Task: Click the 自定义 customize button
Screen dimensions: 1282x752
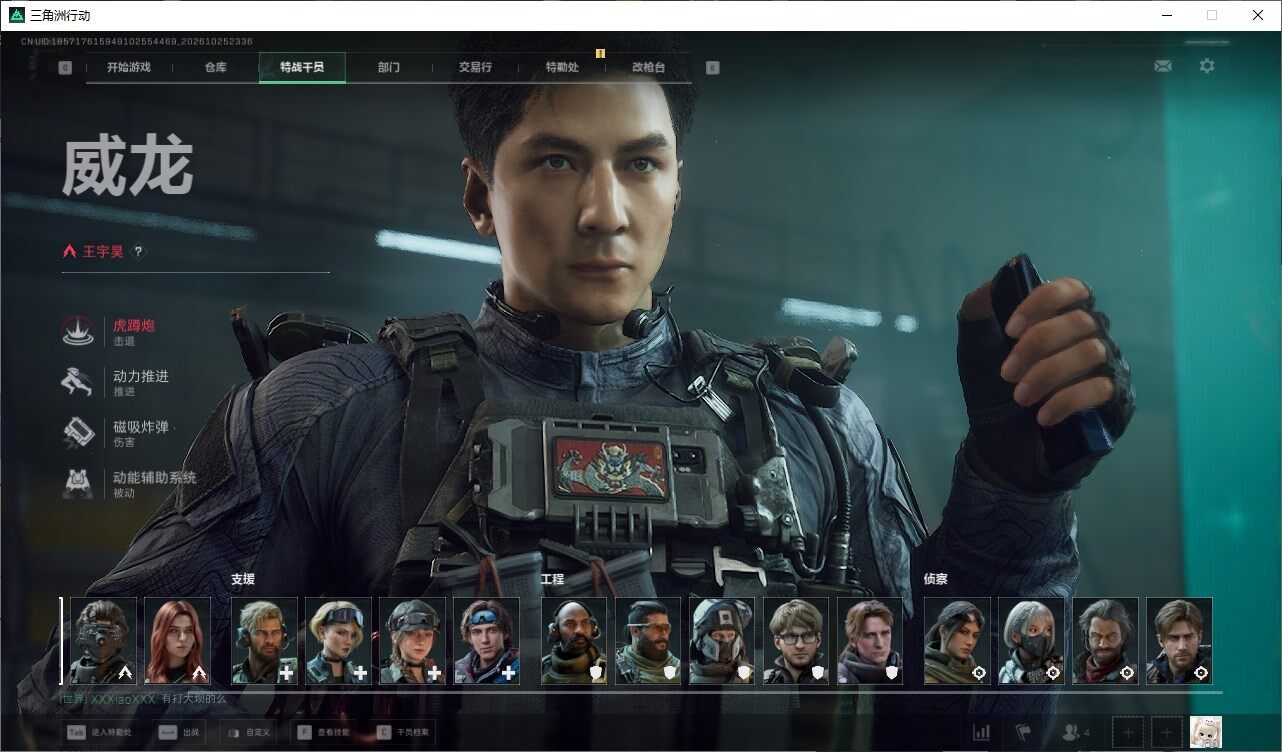Action: (x=248, y=733)
